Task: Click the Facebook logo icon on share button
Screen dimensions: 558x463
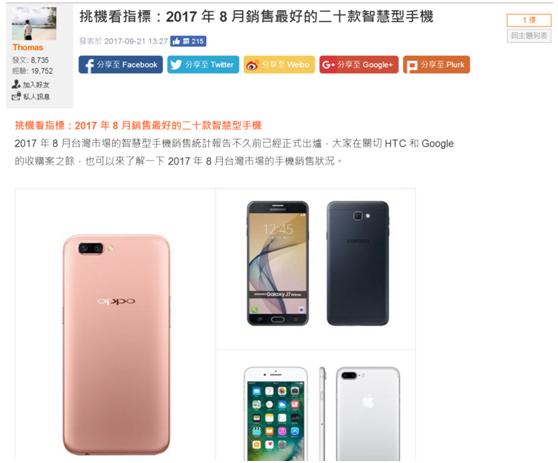Action: [x=89, y=65]
